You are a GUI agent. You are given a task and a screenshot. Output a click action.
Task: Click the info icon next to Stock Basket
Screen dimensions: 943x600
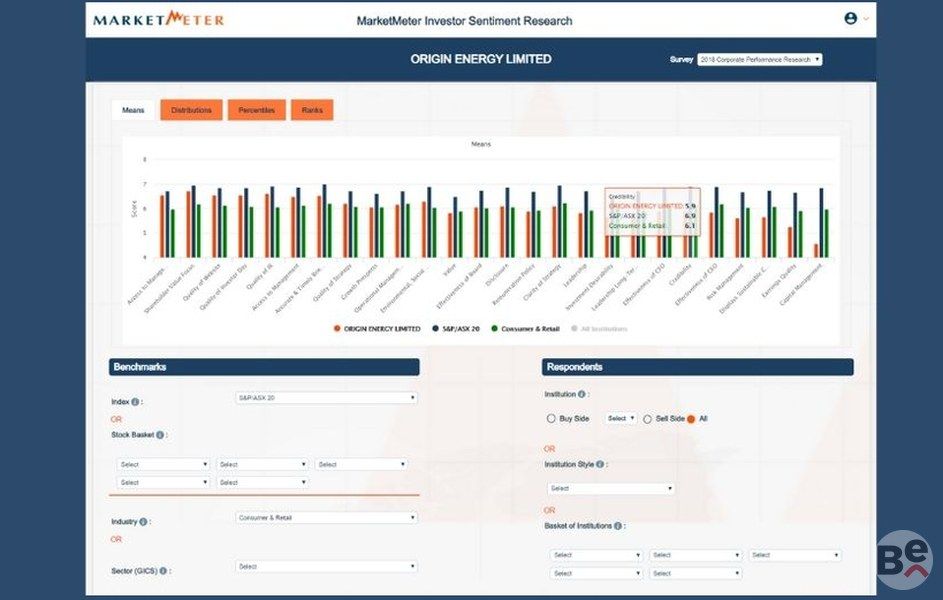160,435
